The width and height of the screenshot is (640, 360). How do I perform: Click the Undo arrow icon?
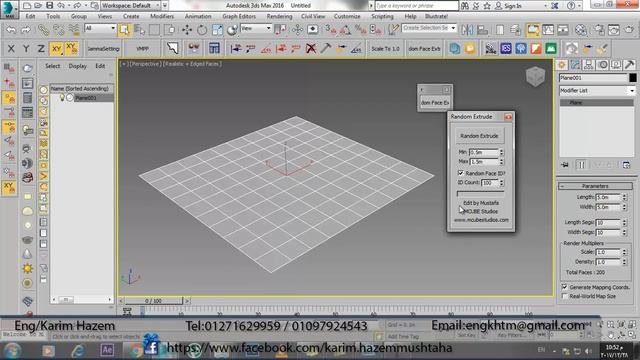(x=11, y=29)
